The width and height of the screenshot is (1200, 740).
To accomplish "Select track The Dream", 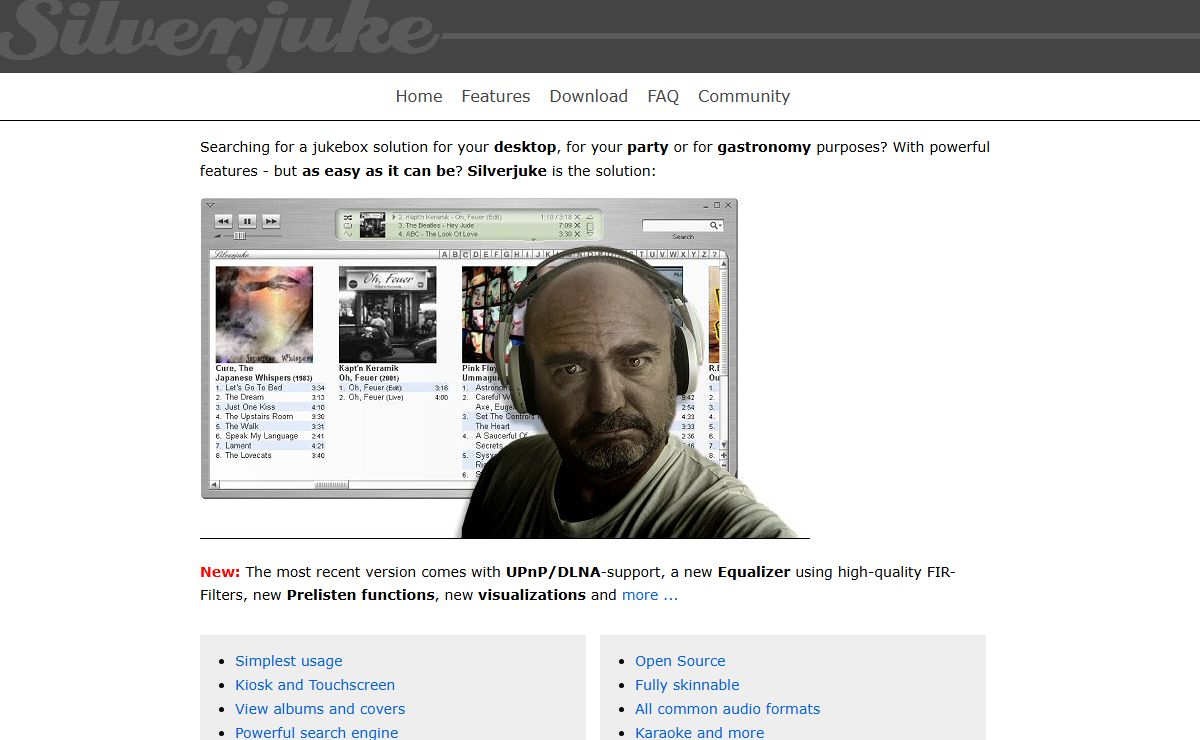I will click(270, 397).
